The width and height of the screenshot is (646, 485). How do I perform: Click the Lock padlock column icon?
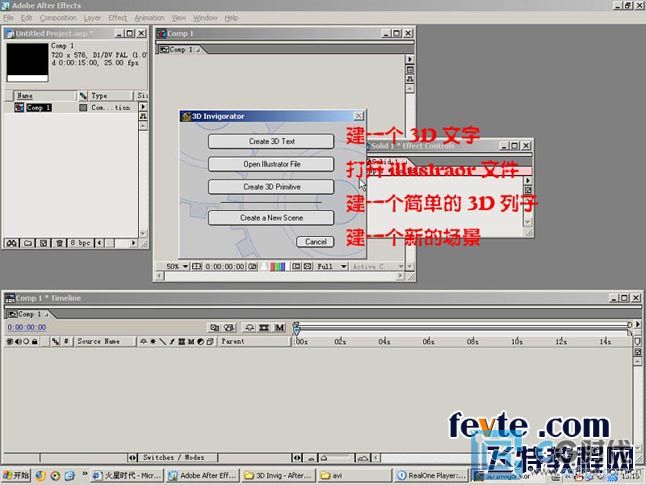(35, 341)
